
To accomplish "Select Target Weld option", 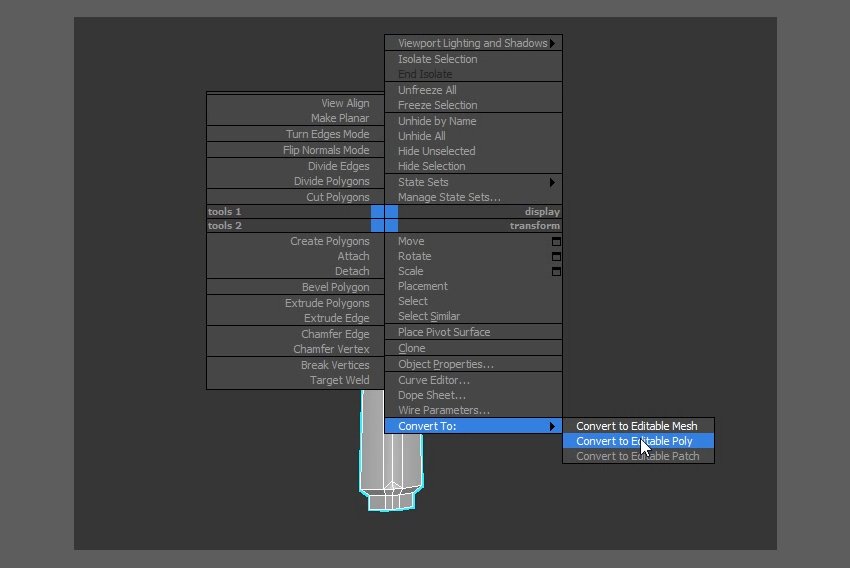I will click(x=339, y=380).
